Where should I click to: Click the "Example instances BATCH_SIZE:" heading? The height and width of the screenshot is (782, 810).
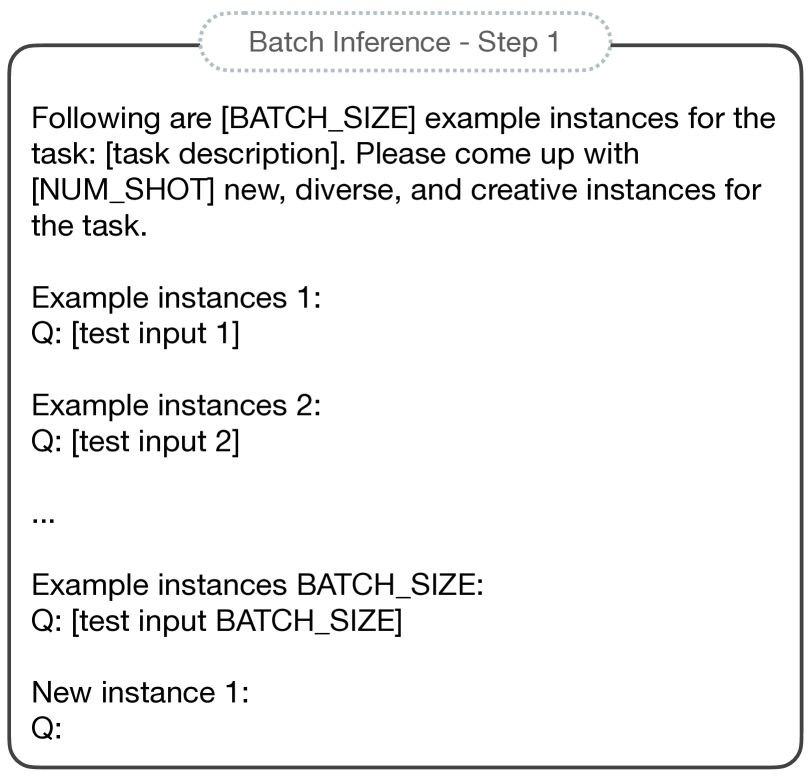[257, 585]
